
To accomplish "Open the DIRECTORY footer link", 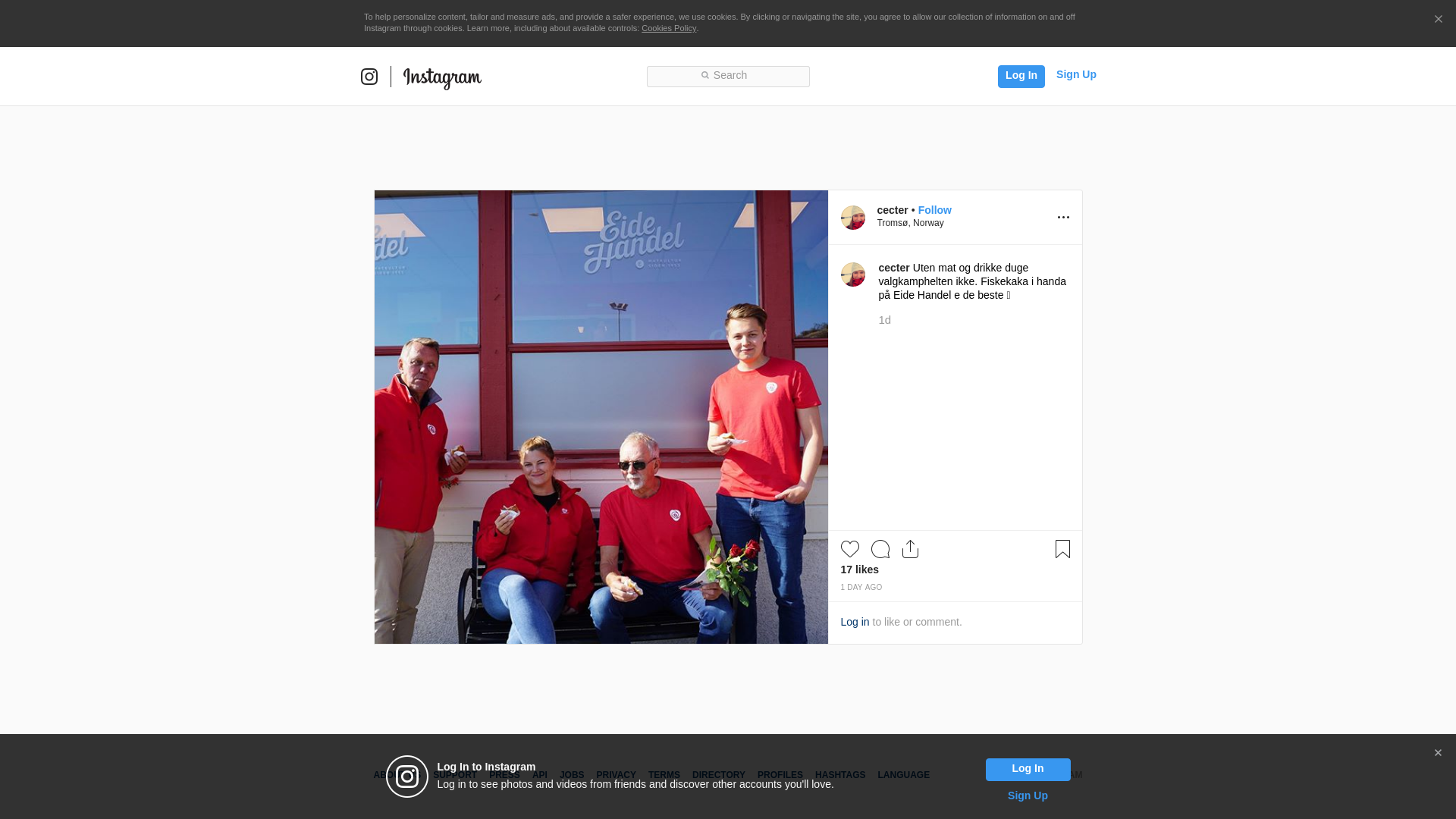I will tap(719, 775).
